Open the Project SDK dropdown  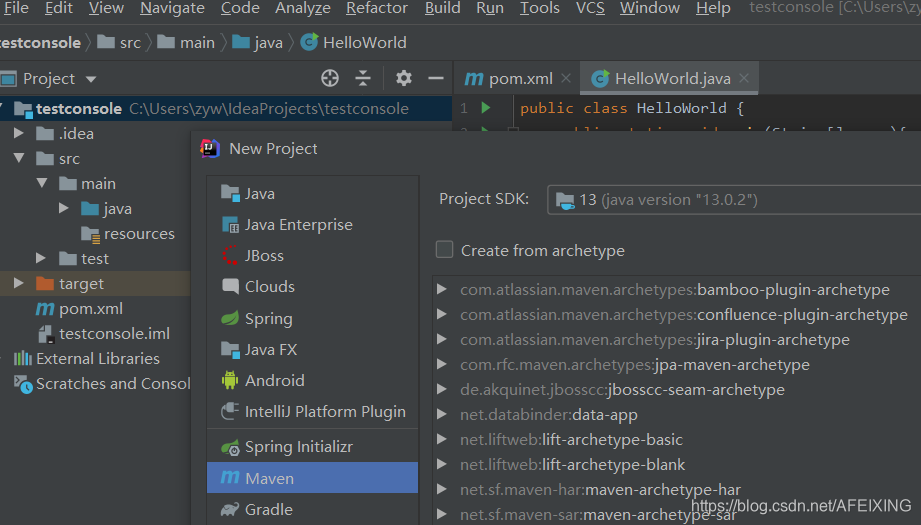point(734,200)
